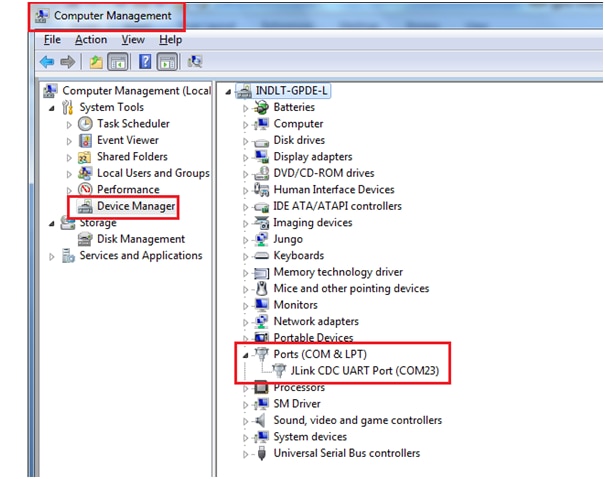Click the Event Viewer icon
This screenshot has width=605, height=479.
[x=85, y=140]
